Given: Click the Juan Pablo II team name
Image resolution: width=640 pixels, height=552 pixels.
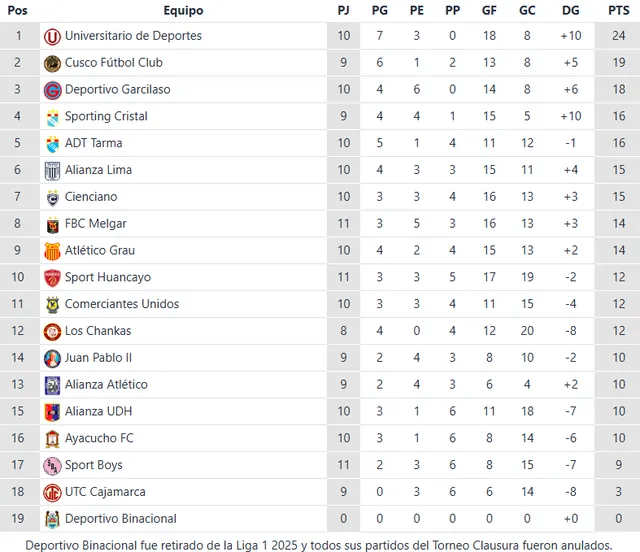Looking at the screenshot, I should [x=98, y=358].
